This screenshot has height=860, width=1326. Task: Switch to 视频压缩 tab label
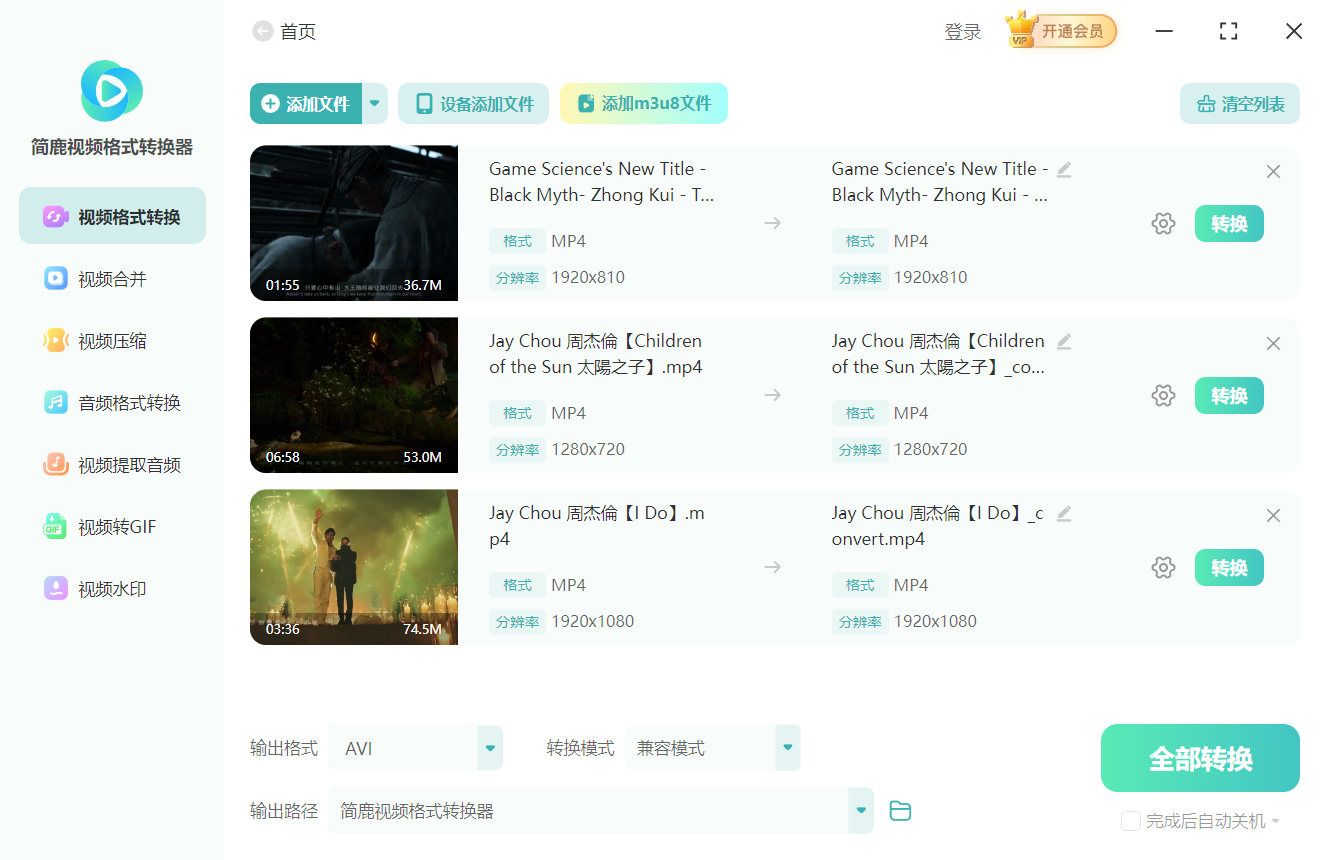[x=113, y=341]
